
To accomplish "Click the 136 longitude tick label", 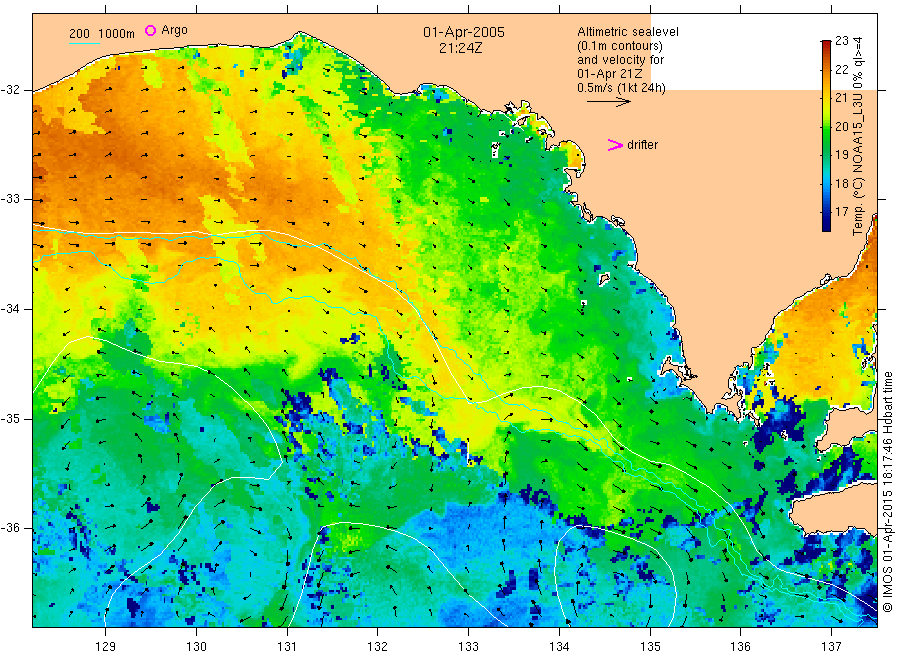I will [x=740, y=647].
